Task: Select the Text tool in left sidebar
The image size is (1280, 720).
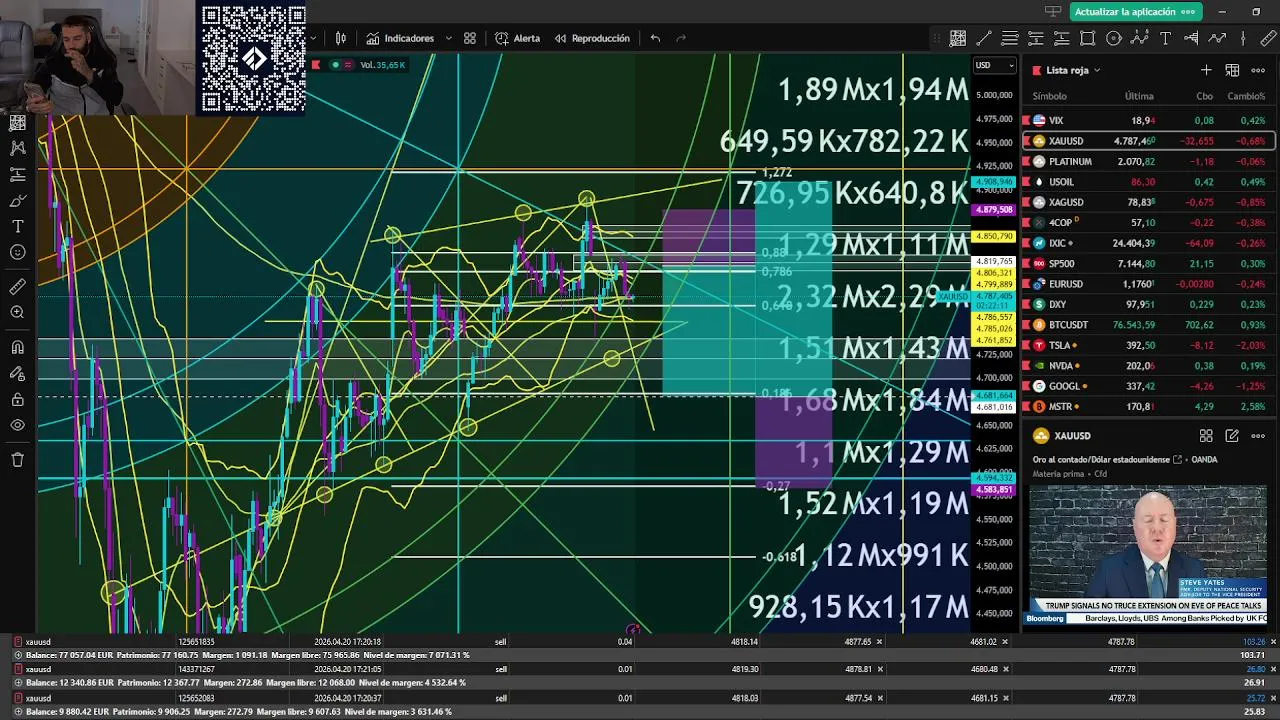Action: (x=17, y=226)
